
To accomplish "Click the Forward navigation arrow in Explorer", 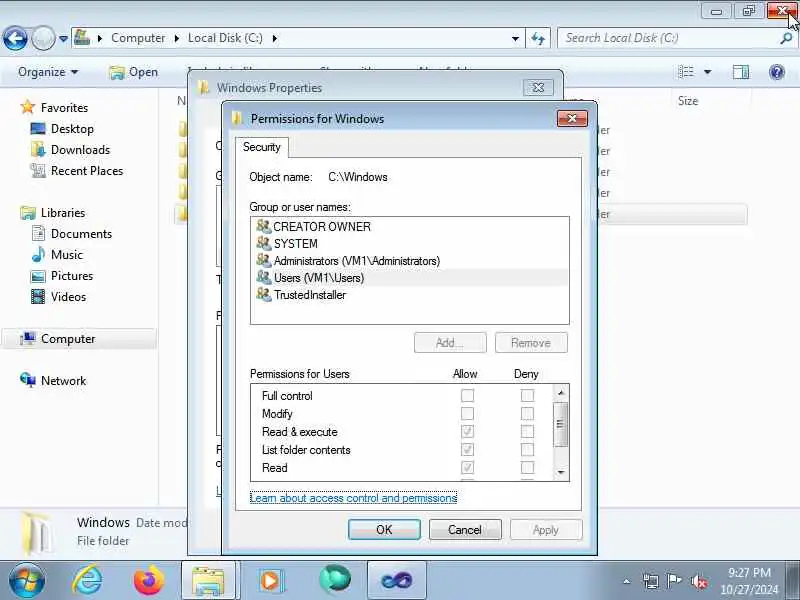I will [43, 38].
